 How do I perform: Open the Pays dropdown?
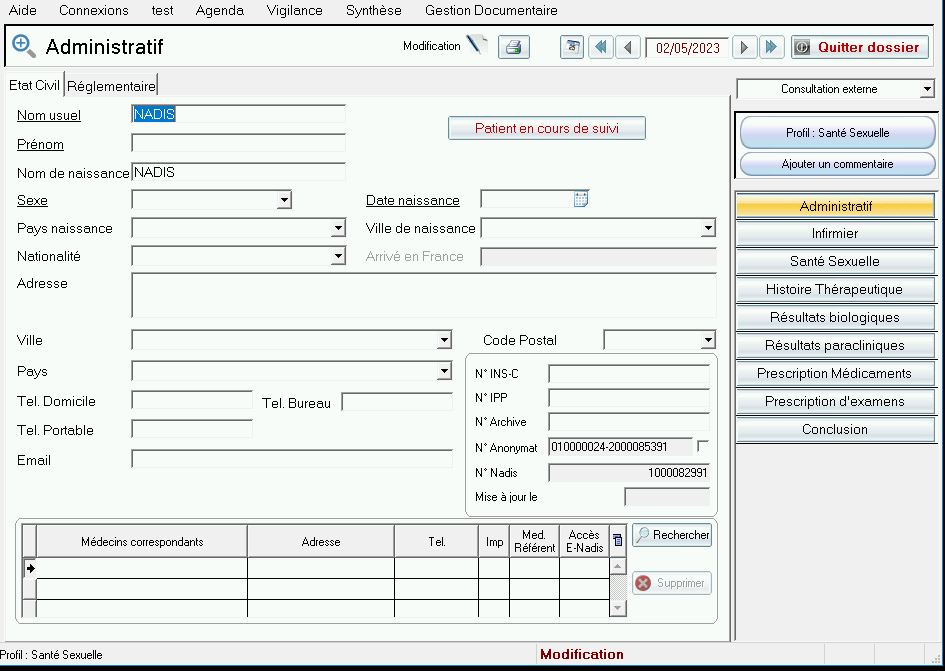[x=444, y=371]
